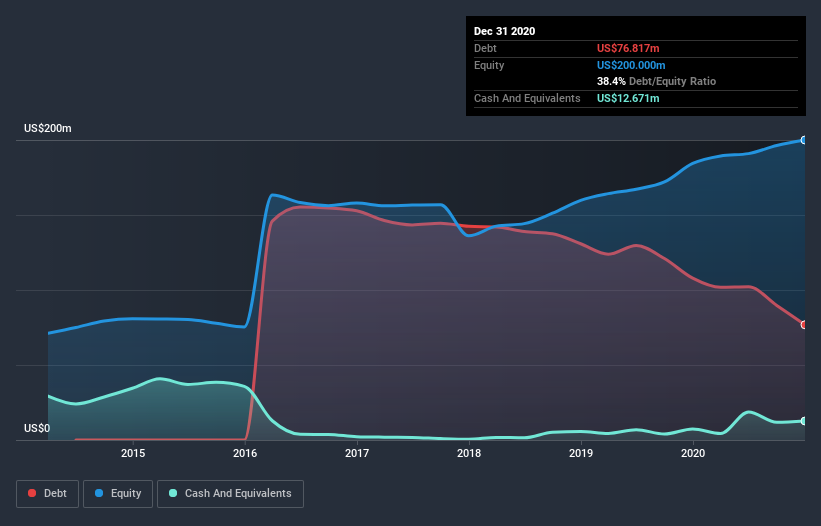This screenshot has width=821, height=526.
Task: Toggle Cash And Equivalents legend button
Action: (x=230, y=494)
